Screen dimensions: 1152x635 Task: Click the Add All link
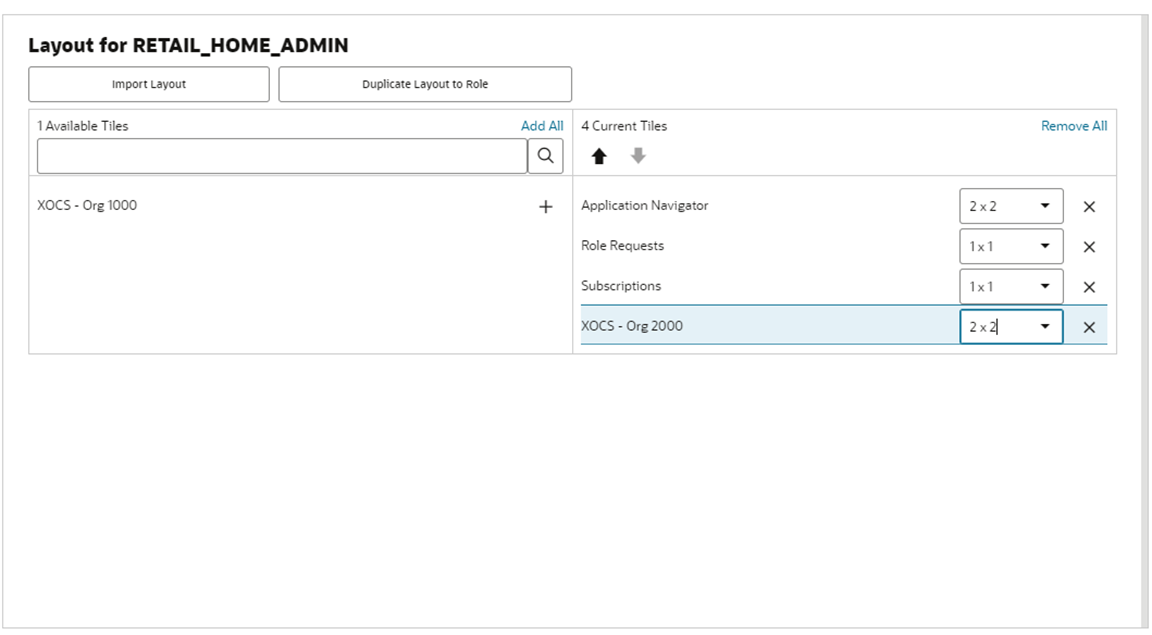[540, 125]
